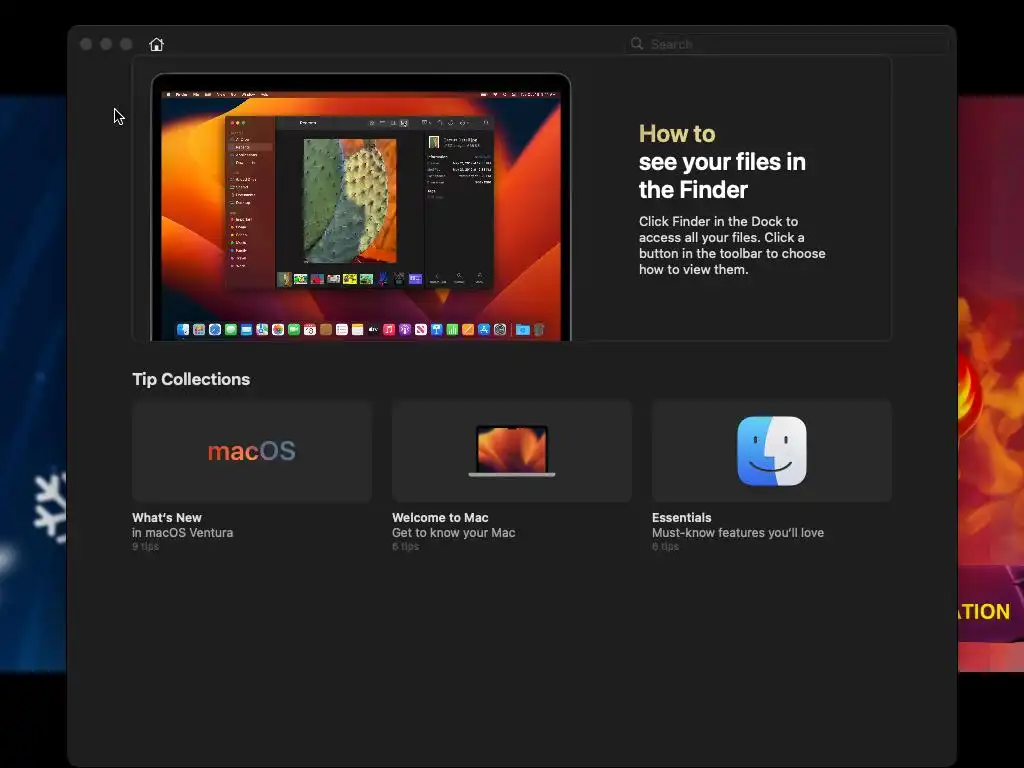The image size is (1024, 768).
Task: Click the "Get to know your Mac" subtitle
Action: pyautogui.click(x=453, y=532)
